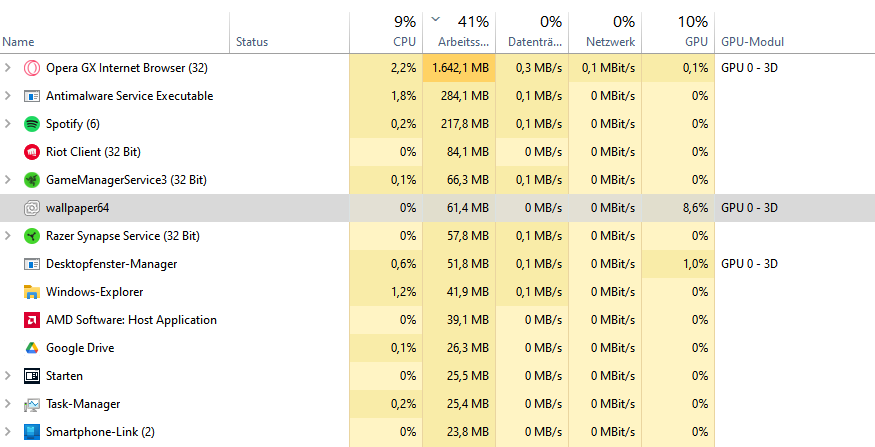Click the Status column header
875x447 pixels.
(252, 42)
